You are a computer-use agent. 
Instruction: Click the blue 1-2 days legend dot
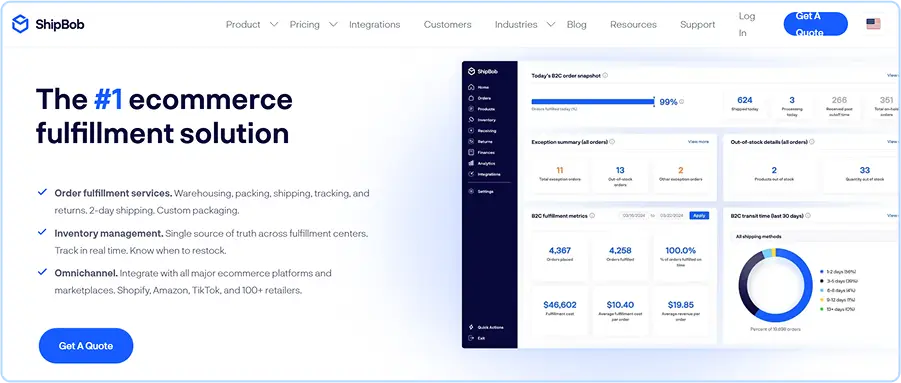pyautogui.click(x=822, y=271)
